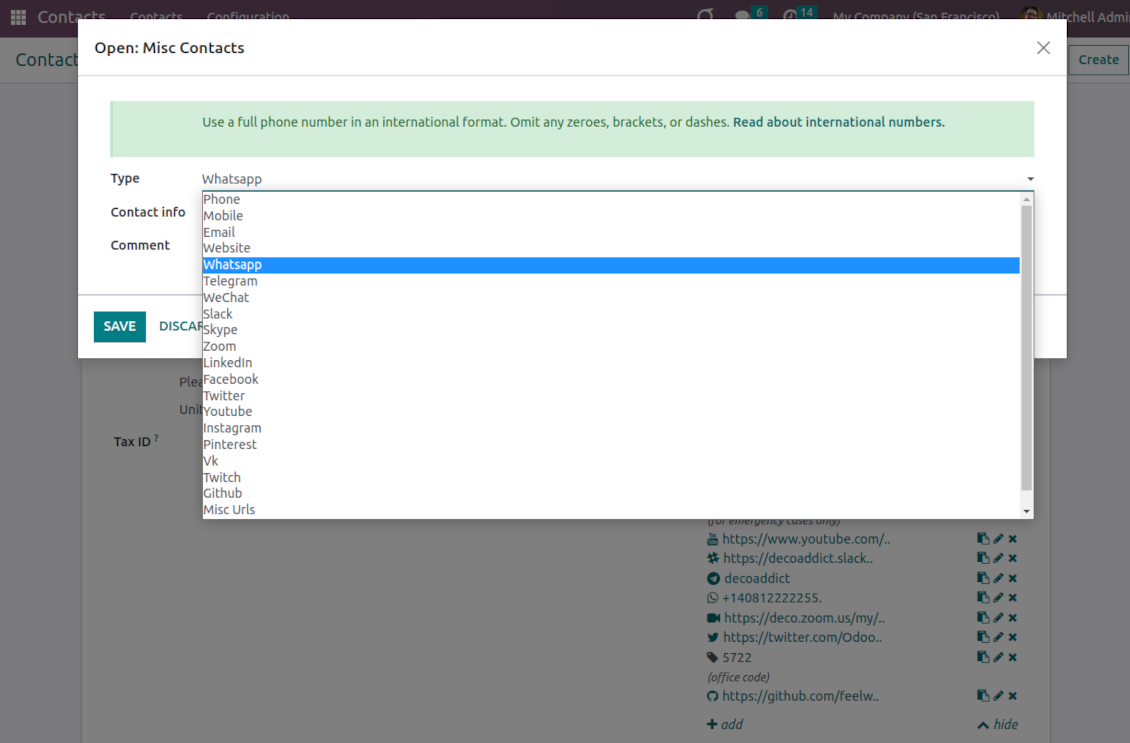Open the Configuration menu in the top bar

pos(248,16)
